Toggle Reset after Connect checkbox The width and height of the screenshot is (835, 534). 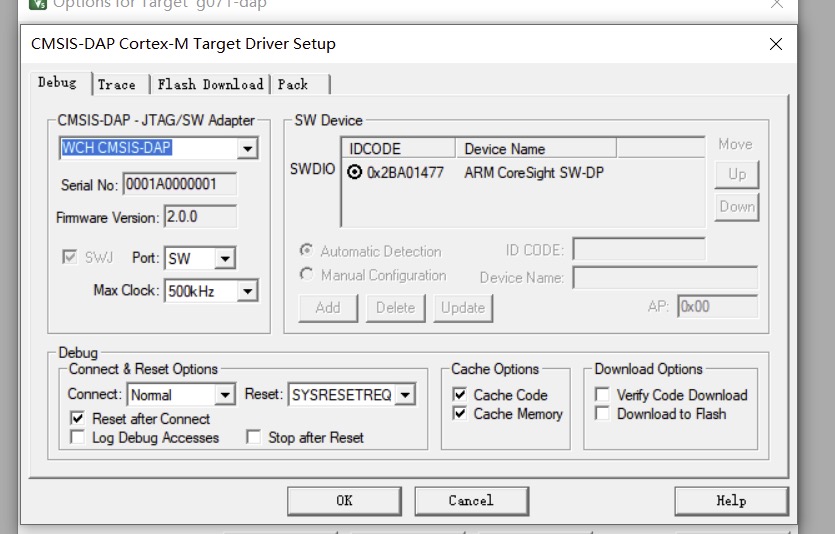tap(77, 418)
